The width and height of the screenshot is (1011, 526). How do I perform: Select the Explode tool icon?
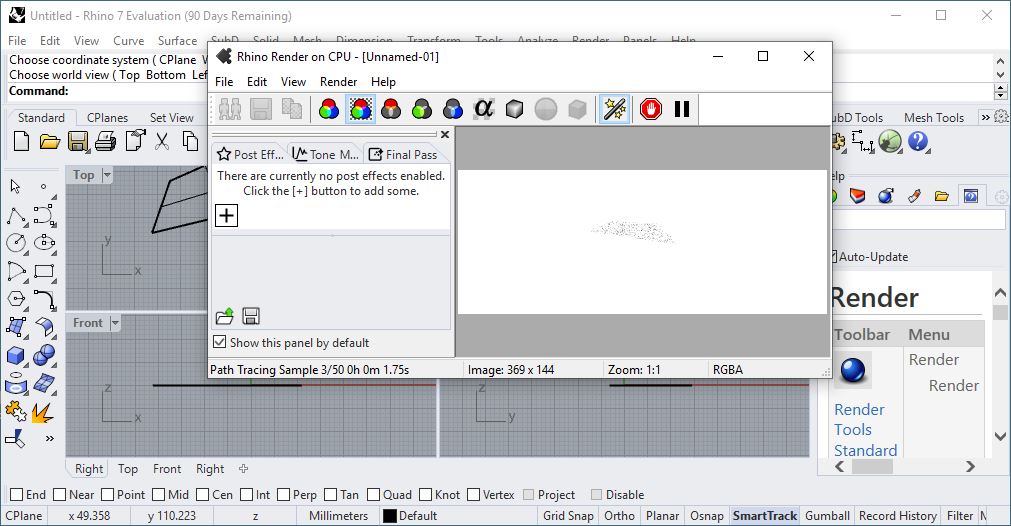[x=43, y=413]
